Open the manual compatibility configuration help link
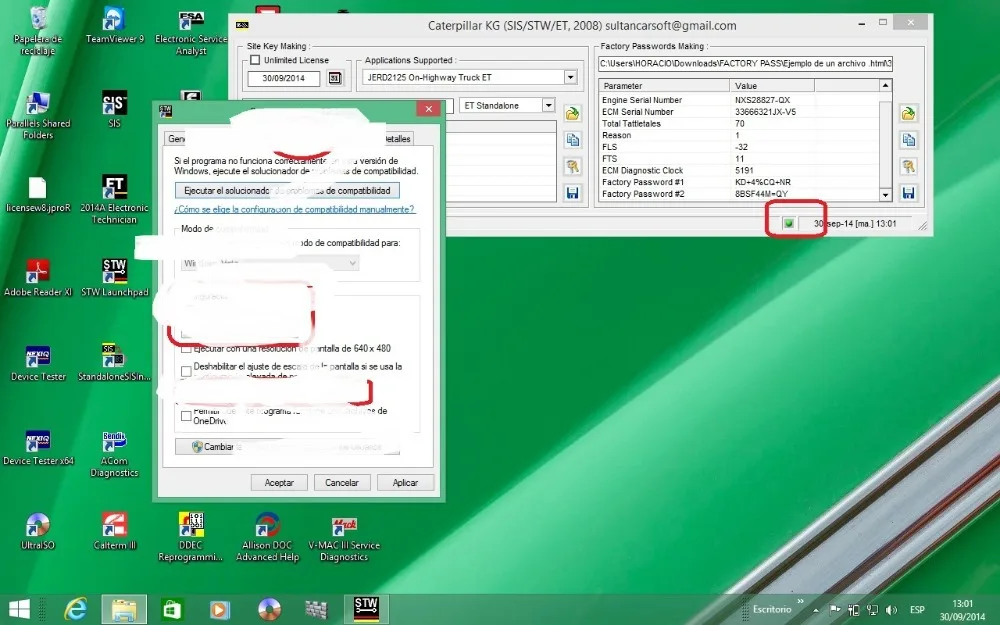 pyautogui.click(x=294, y=210)
